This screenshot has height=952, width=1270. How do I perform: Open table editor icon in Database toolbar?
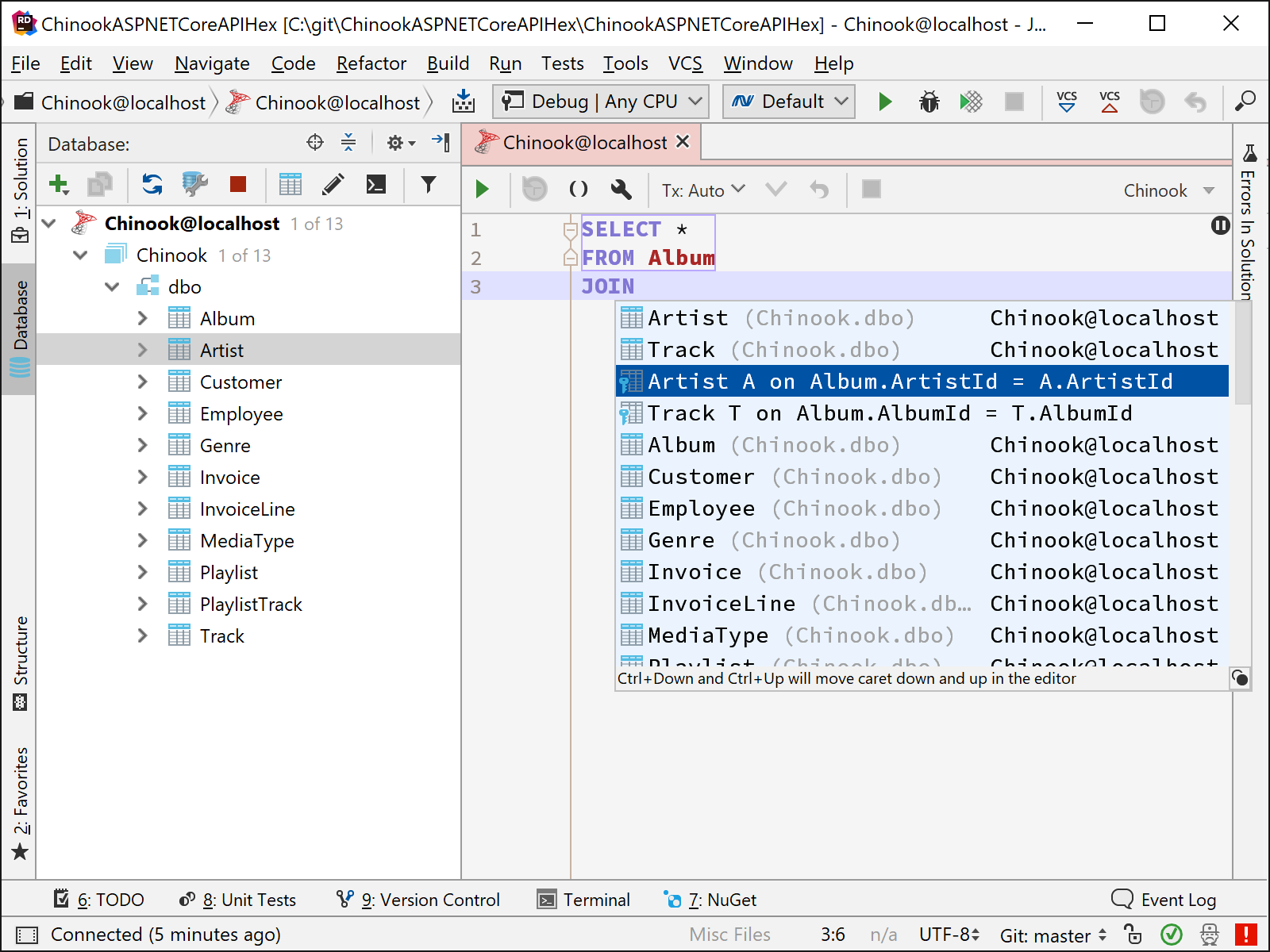[x=291, y=185]
